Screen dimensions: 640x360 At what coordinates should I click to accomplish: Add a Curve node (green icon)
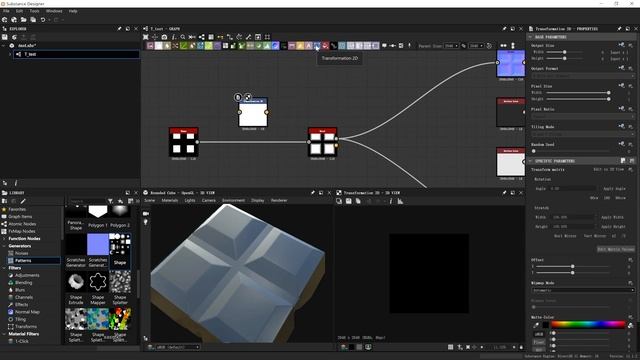[184, 46]
